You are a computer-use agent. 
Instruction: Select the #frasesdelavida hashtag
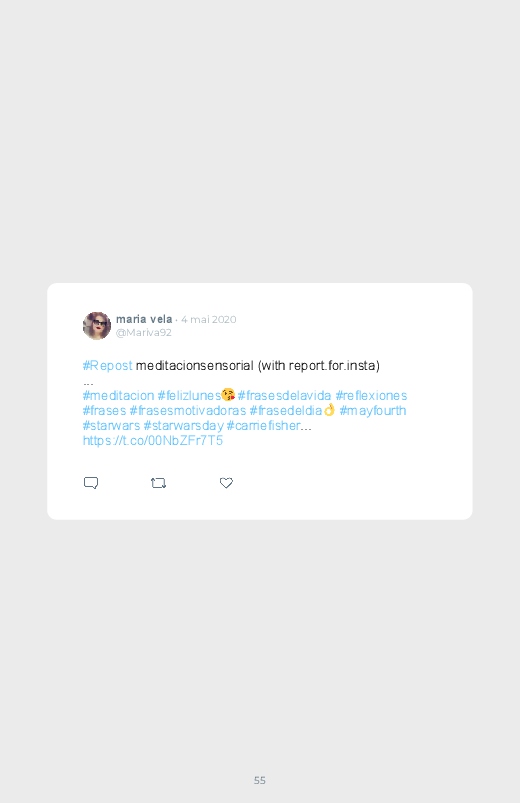tap(284, 395)
